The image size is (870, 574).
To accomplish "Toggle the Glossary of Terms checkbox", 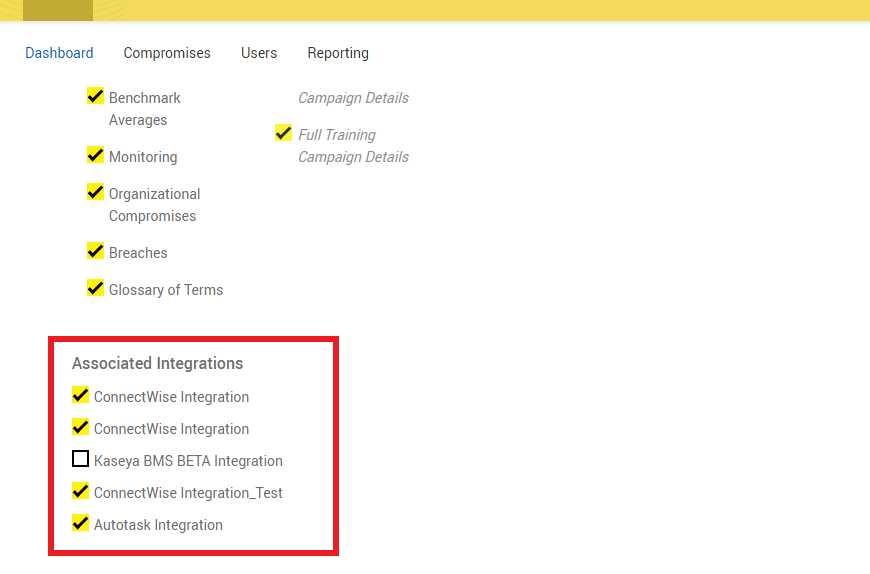I will point(96,289).
